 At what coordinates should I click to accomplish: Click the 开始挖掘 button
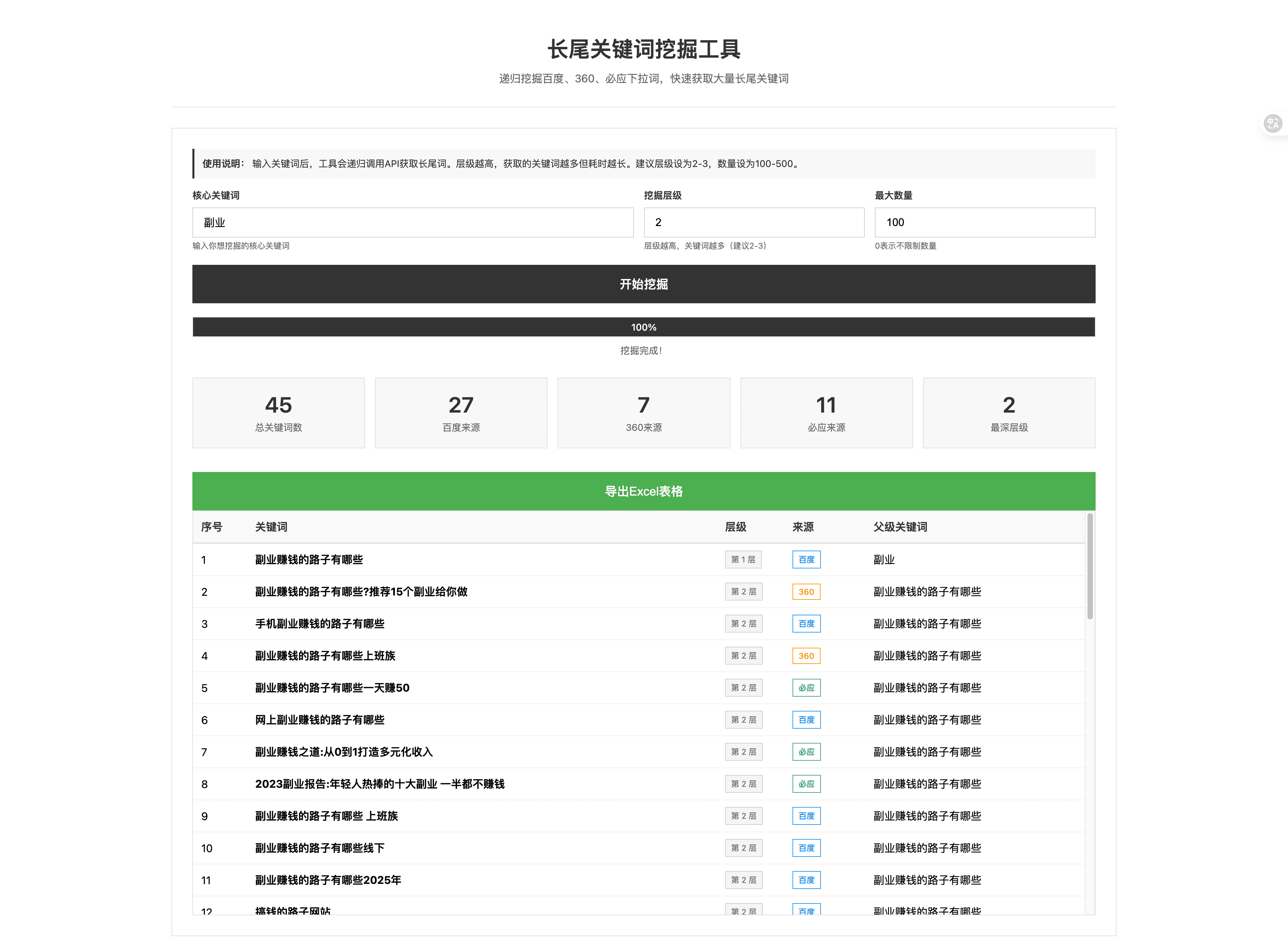coord(643,284)
